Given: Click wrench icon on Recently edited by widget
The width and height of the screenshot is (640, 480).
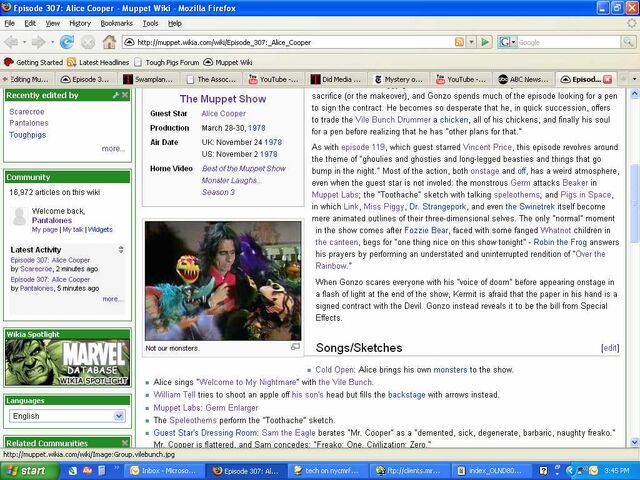Looking at the screenshot, I should click(116, 95).
